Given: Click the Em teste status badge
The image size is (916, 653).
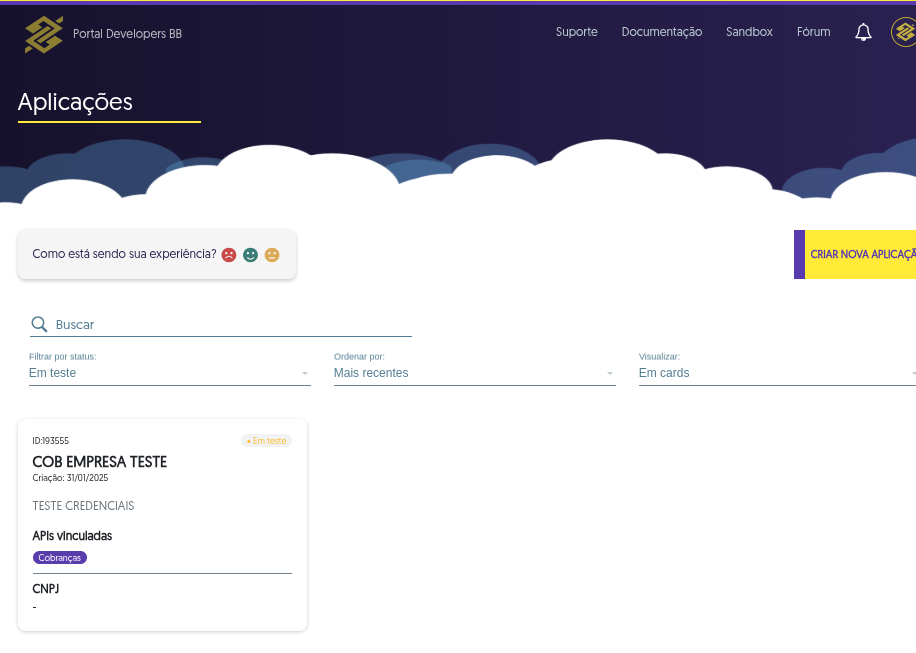Looking at the screenshot, I should click(266, 441).
